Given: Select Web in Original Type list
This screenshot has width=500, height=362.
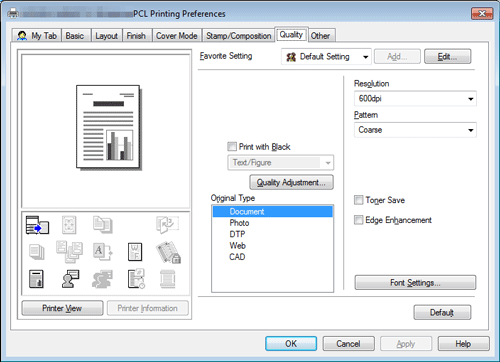Looking at the screenshot, I should (x=272, y=246).
